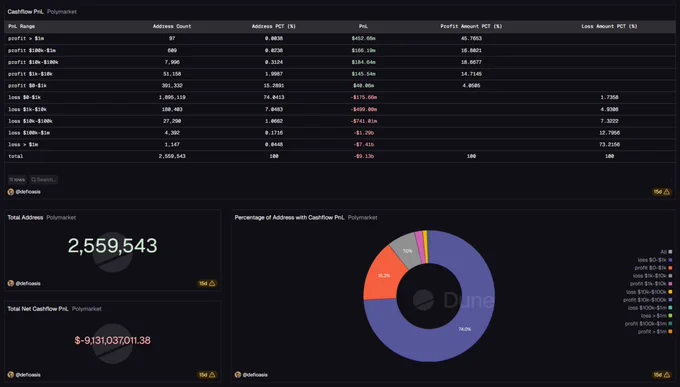680x387 pixels.
Task: Click PnL cell -$1.29b
Action: [x=364, y=133]
